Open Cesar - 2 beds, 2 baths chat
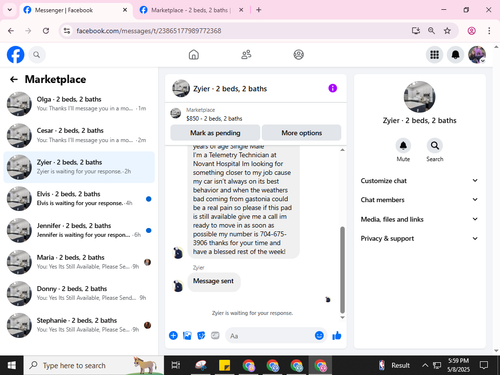 click(x=79, y=135)
